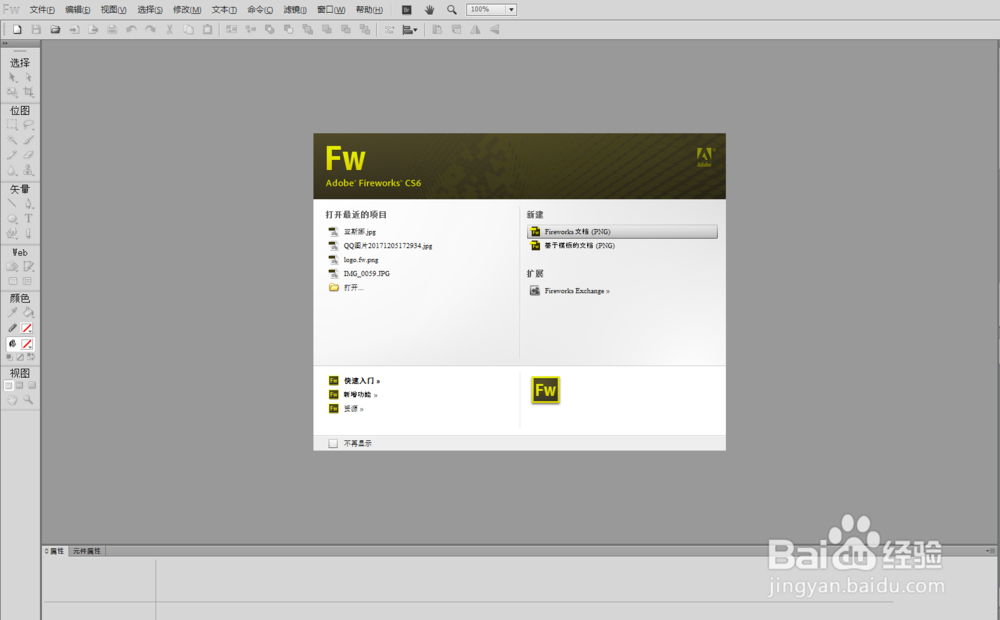The image size is (1000, 620).
Task: Toggle Full Screen with menus mode
Action: click(20, 385)
